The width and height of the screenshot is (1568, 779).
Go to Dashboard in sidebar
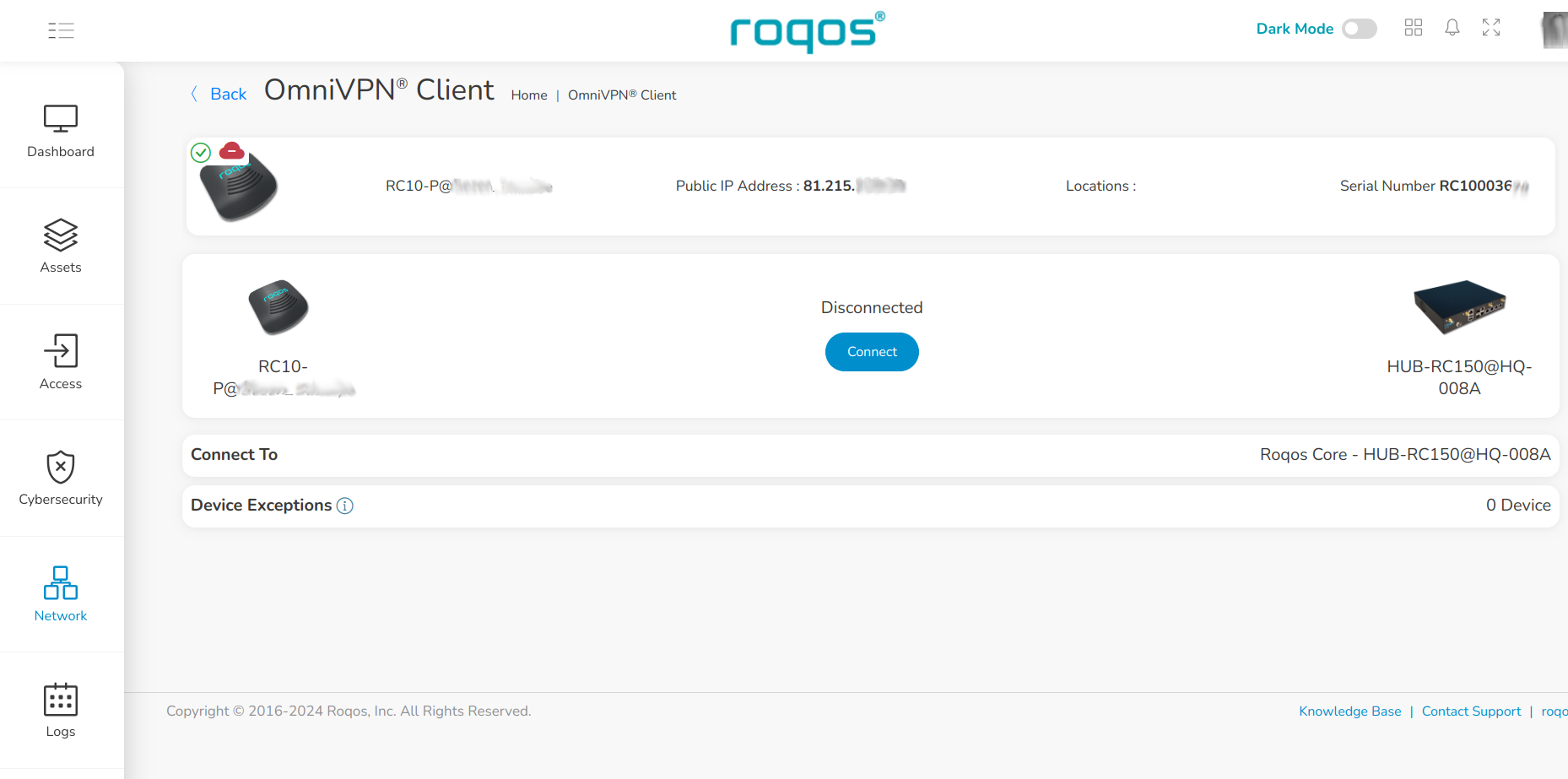click(x=61, y=131)
